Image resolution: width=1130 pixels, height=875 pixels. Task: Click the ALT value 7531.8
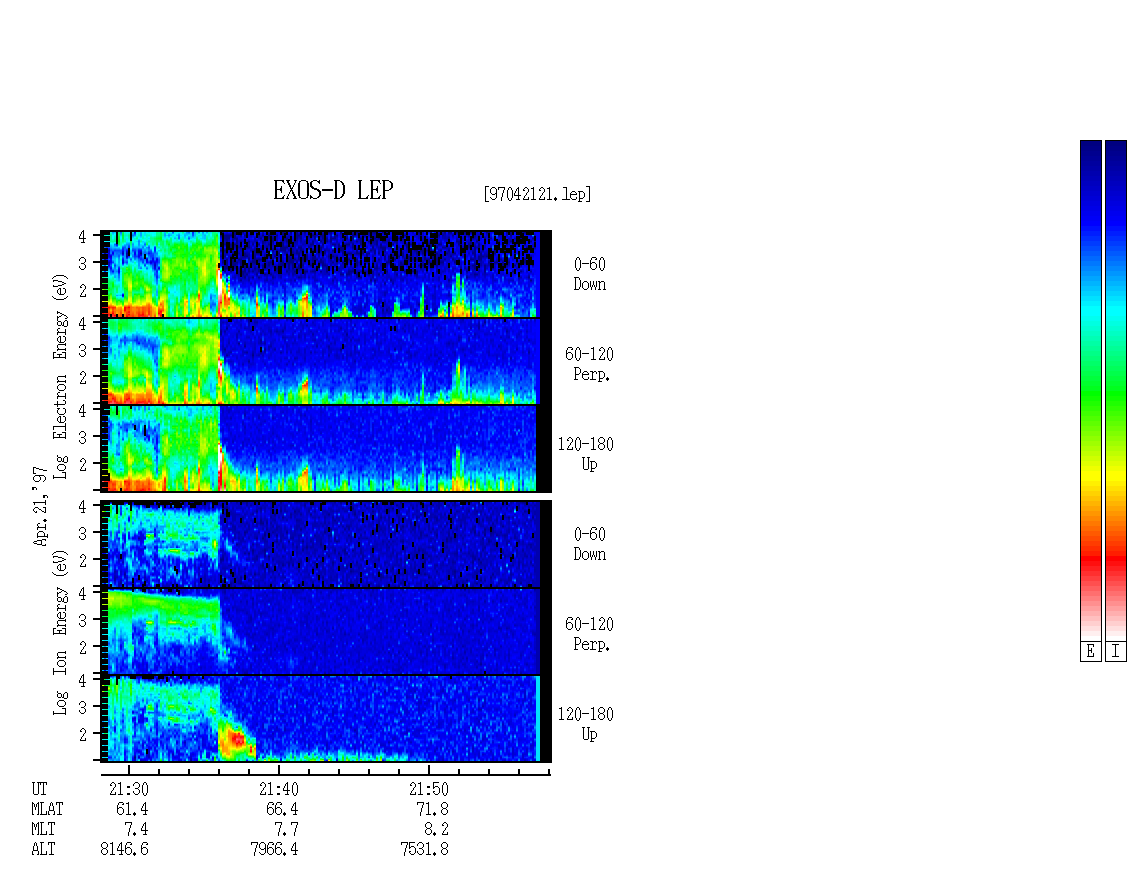(424, 850)
